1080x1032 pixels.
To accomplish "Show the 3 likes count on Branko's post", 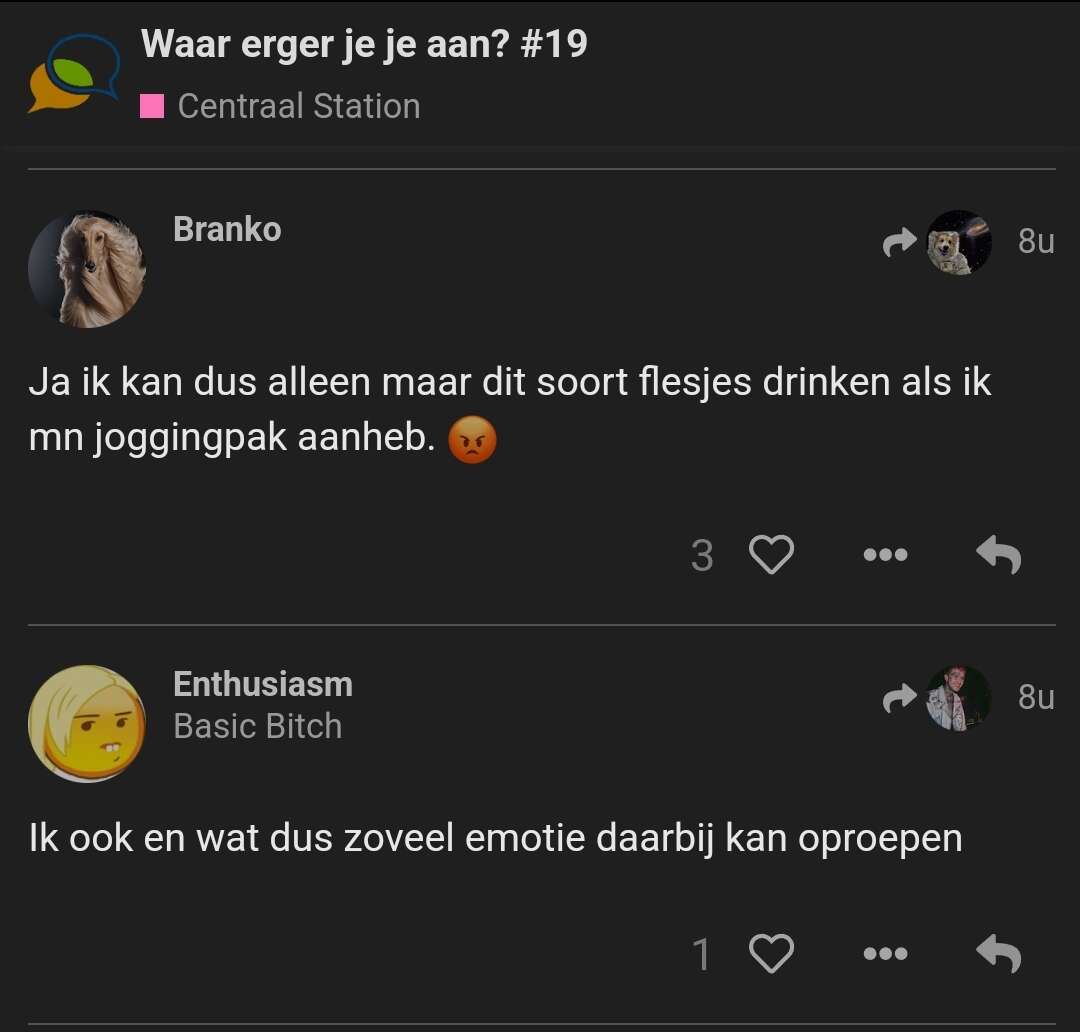I will click(702, 555).
